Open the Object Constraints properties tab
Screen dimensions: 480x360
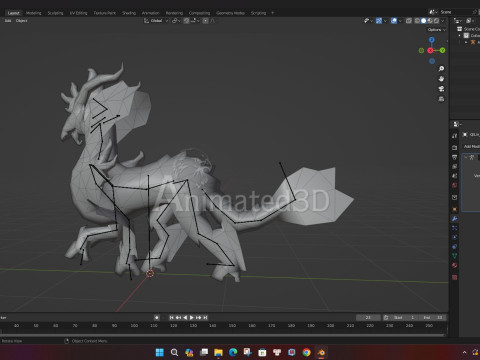[x=455, y=247]
